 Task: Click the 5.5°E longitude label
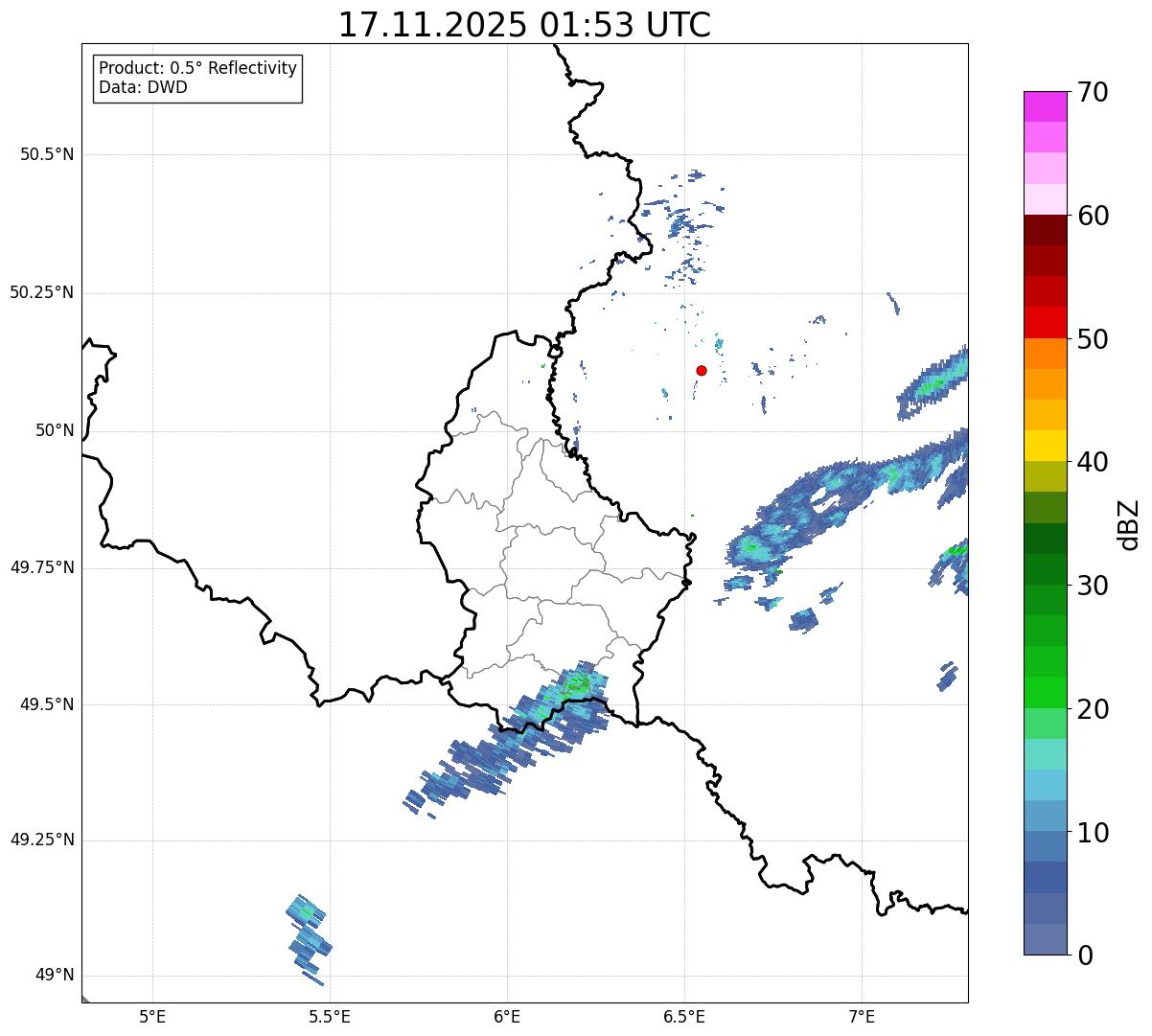click(x=330, y=1016)
